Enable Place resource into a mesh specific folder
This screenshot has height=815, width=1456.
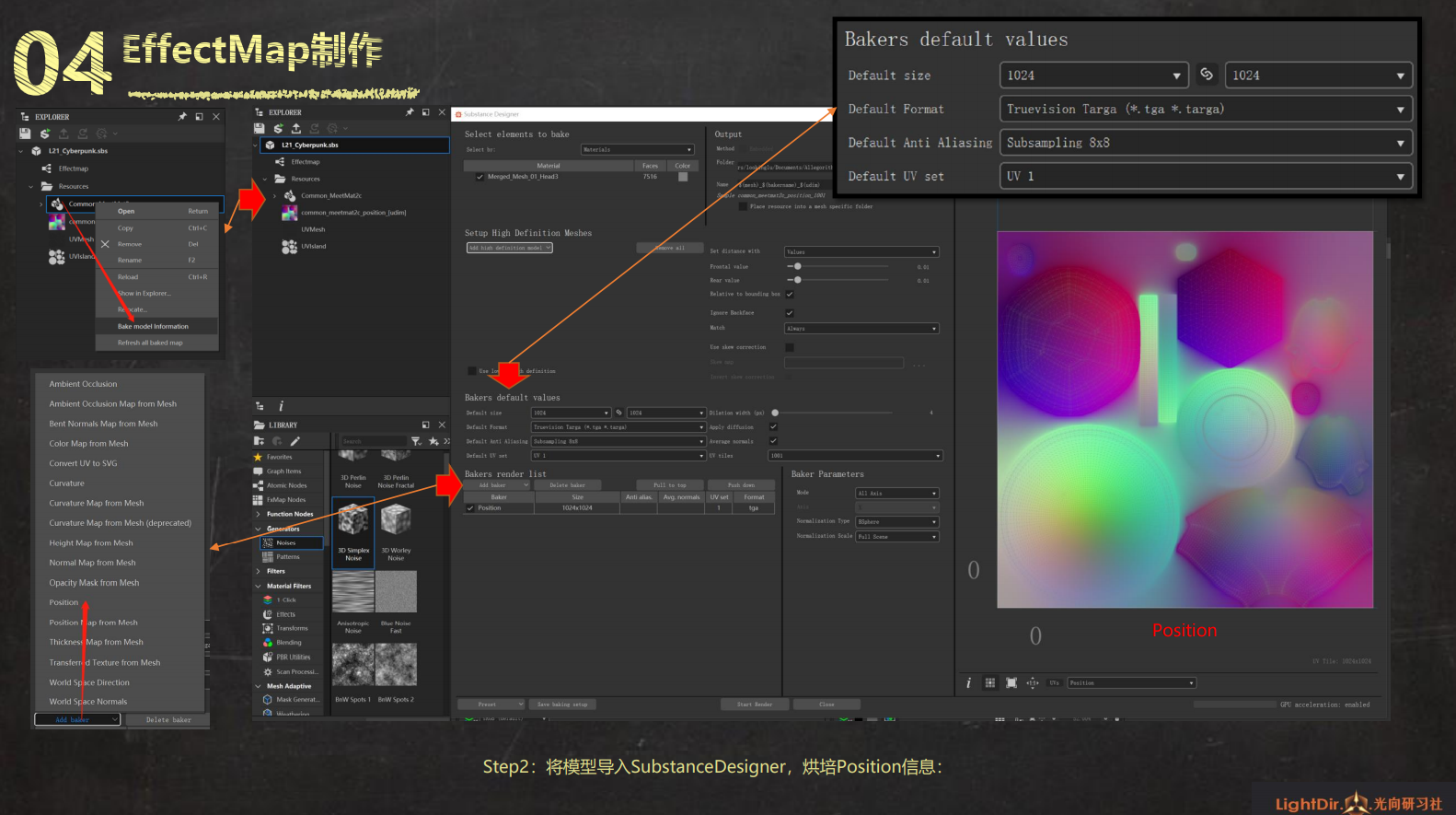(x=743, y=206)
